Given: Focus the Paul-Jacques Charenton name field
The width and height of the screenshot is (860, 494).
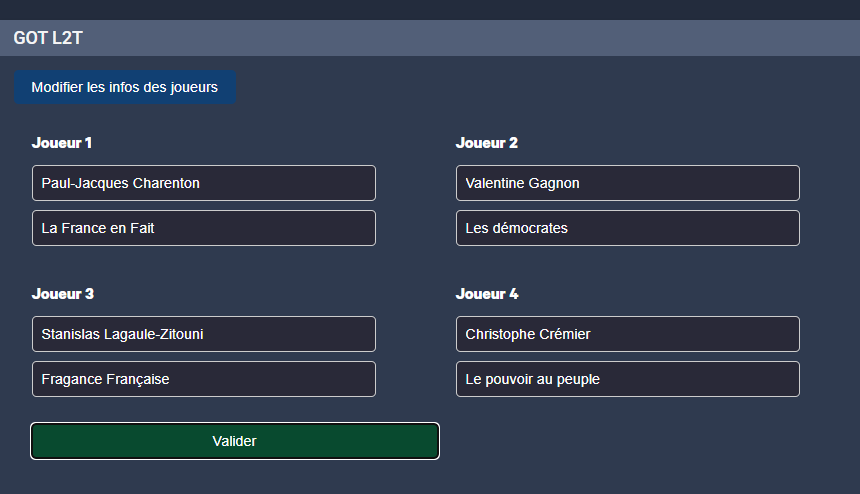Looking at the screenshot, I should click(203, 183).
